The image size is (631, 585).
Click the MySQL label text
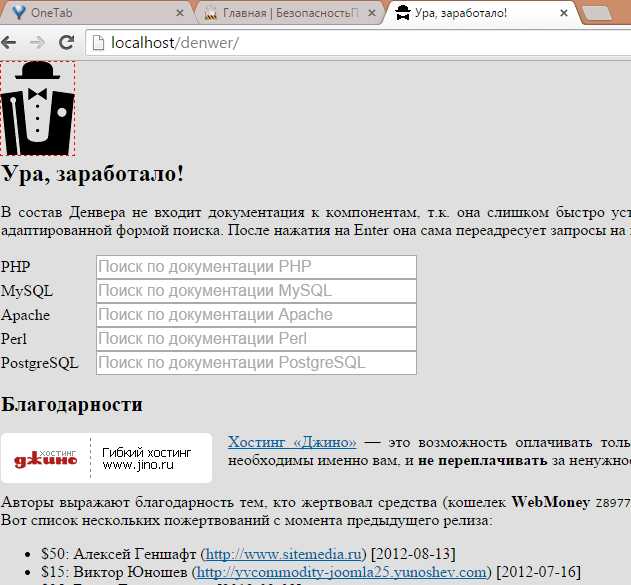pyautogui.click(x=27, y=291)
